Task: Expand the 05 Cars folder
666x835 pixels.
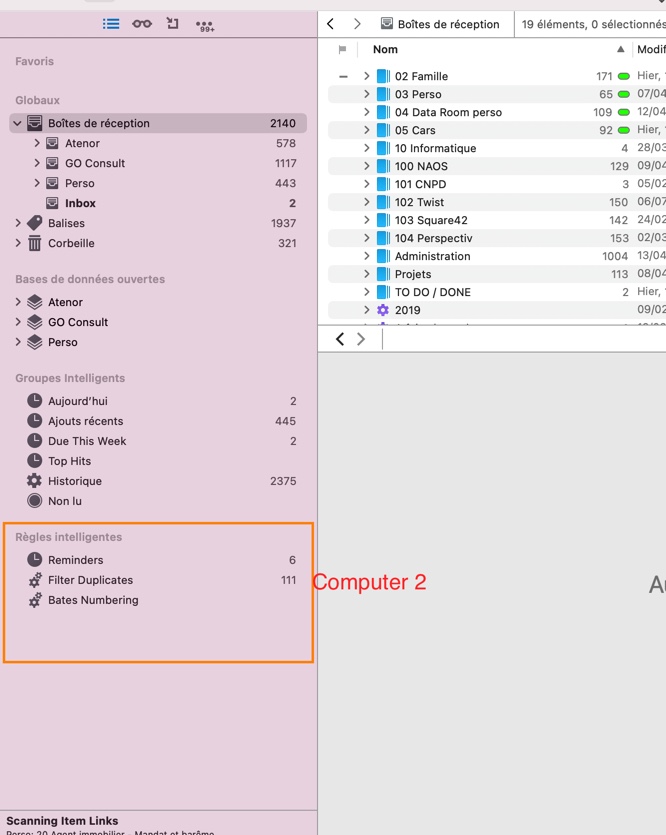Action: tap(366, 130)
